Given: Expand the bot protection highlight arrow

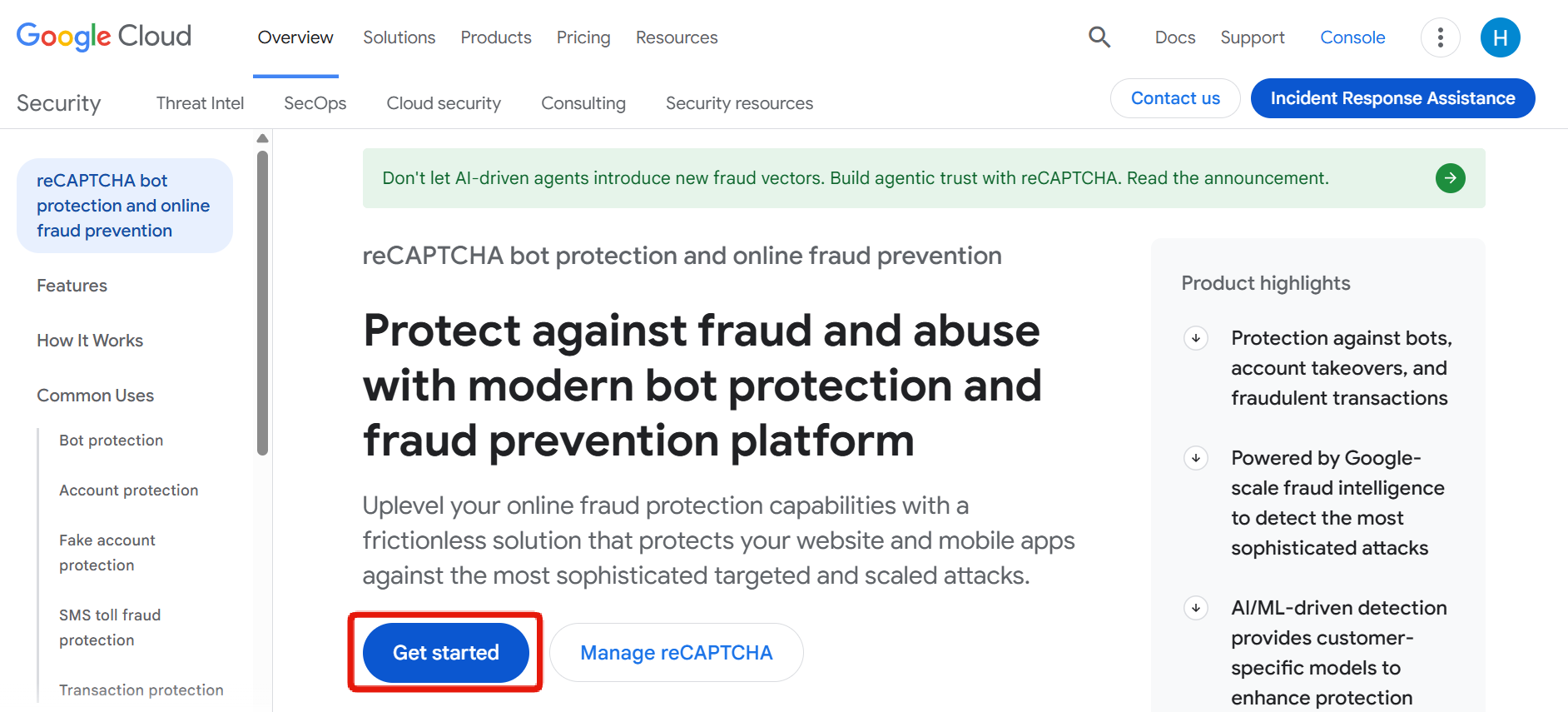Looking at the screenshot, I should click(1196, 338).
